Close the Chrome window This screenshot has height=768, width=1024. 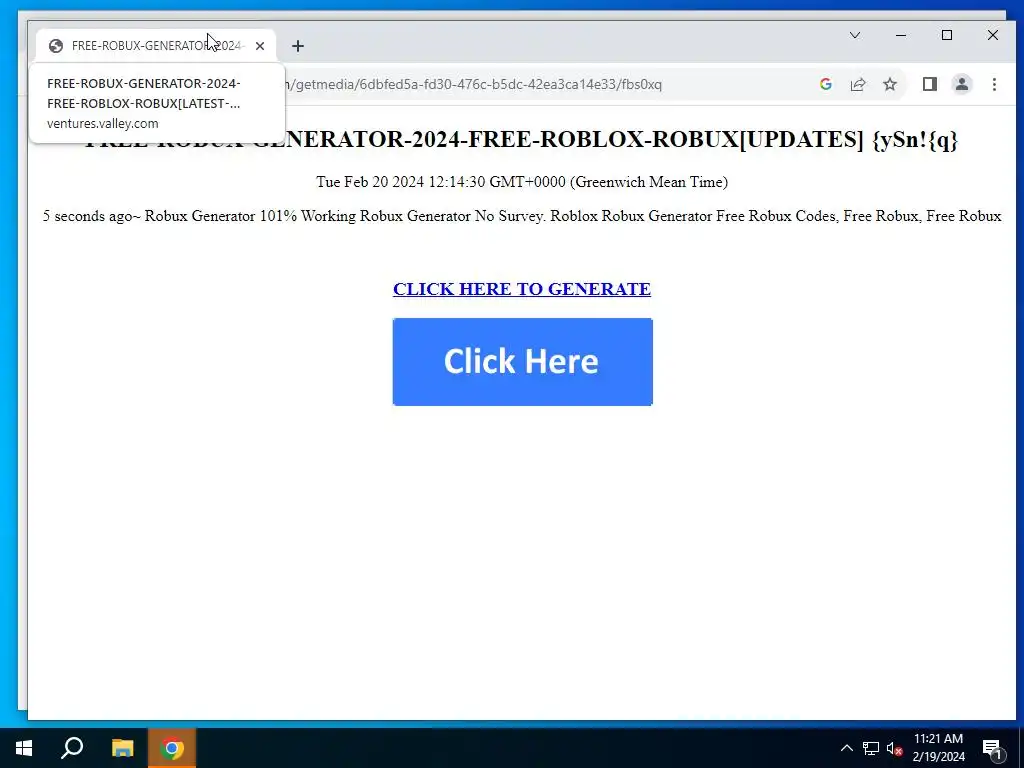[x=993, y=35]
